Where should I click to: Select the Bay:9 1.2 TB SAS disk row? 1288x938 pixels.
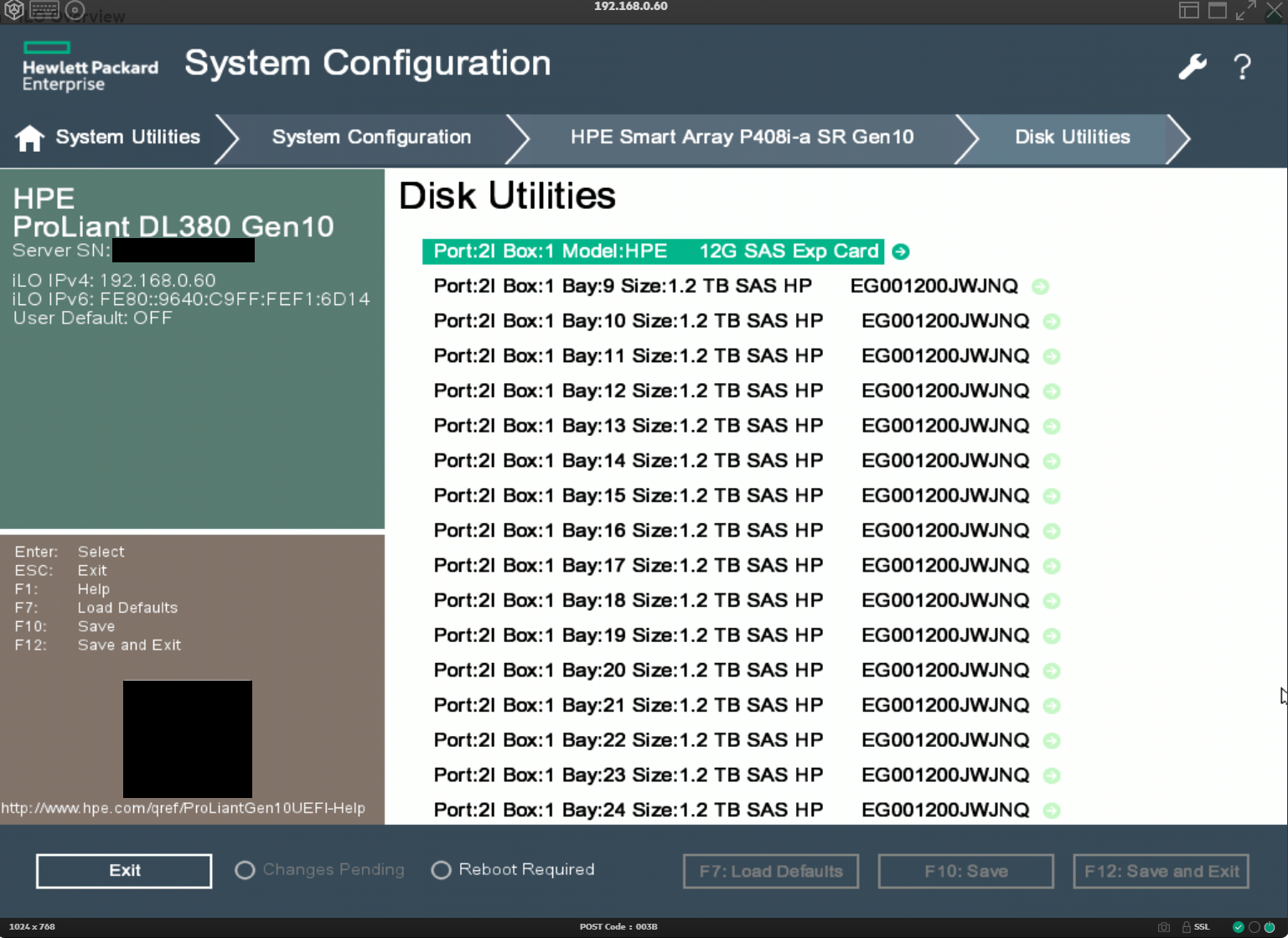click(x=726, y=287)
